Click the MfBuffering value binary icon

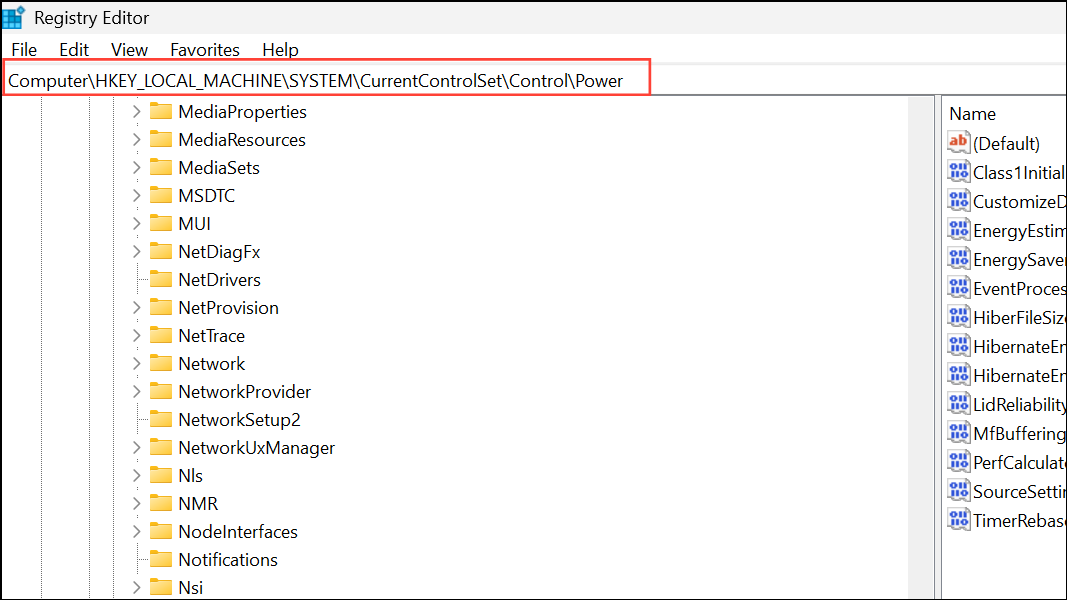click(958, 433)
